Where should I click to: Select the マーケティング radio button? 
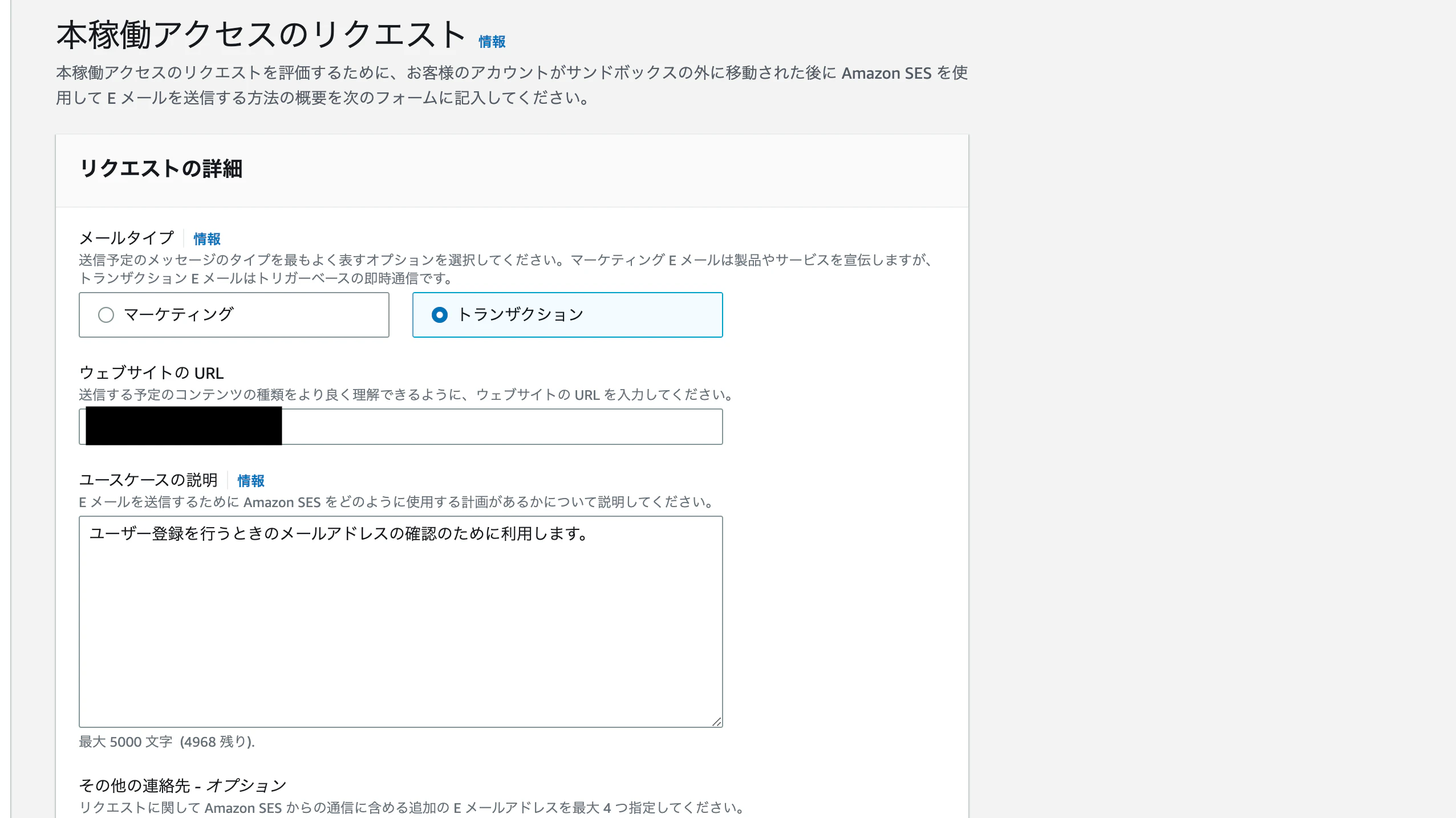(106, 314)
